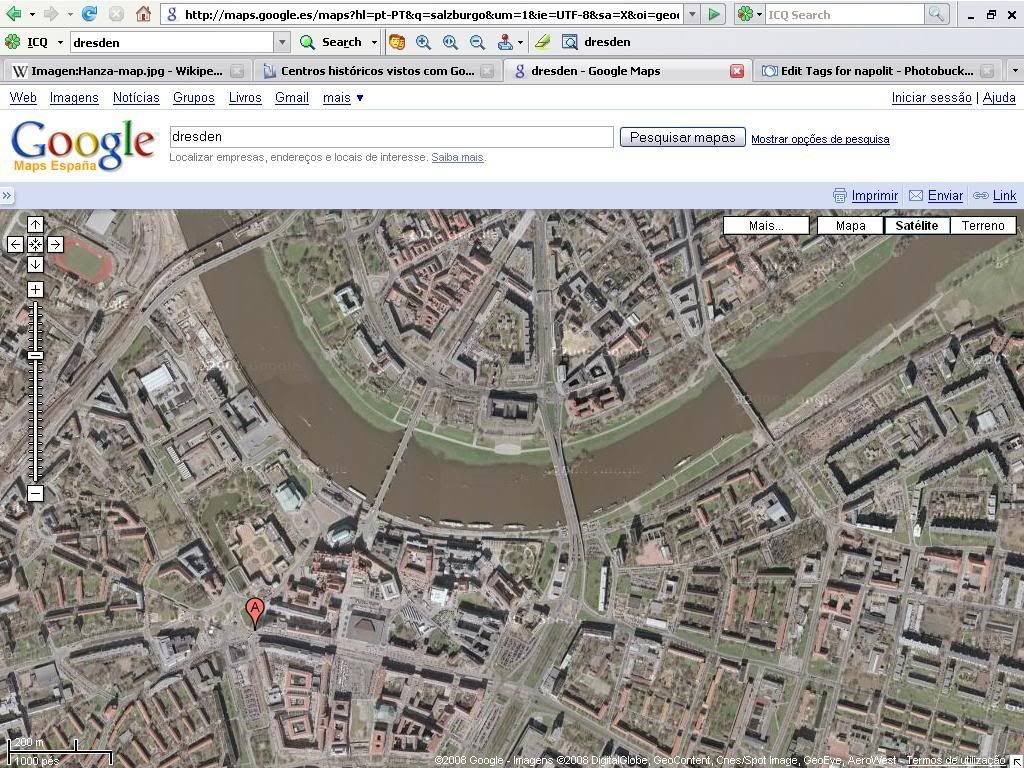The height and width of the screenshot is (768, 1024).
Task: Open the Mais... map layers dropdown
Action: 766,225
